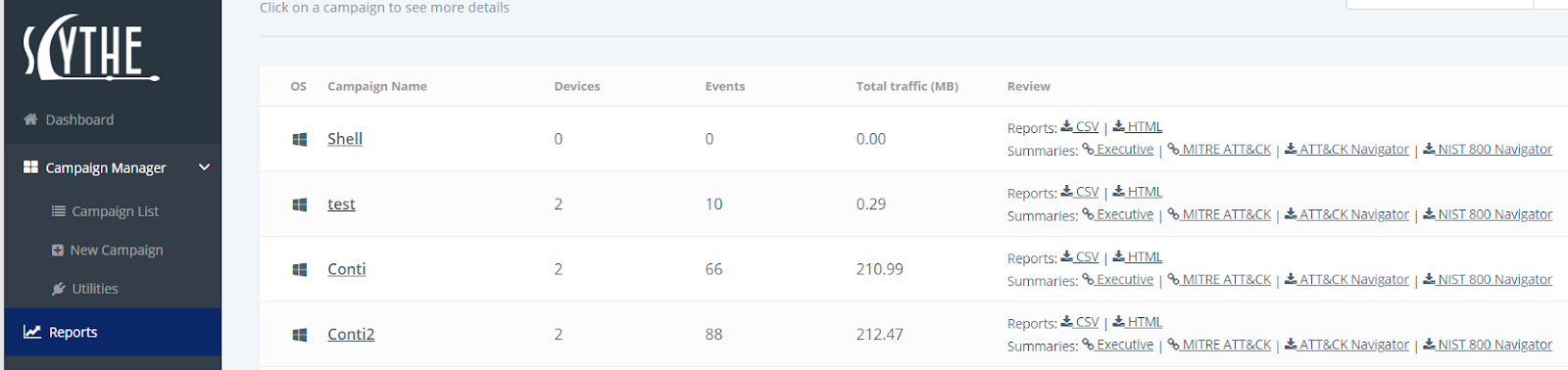Open the Campaign List menu item
The height and width of the screenshot is (370, 1568).
point(115,211)
